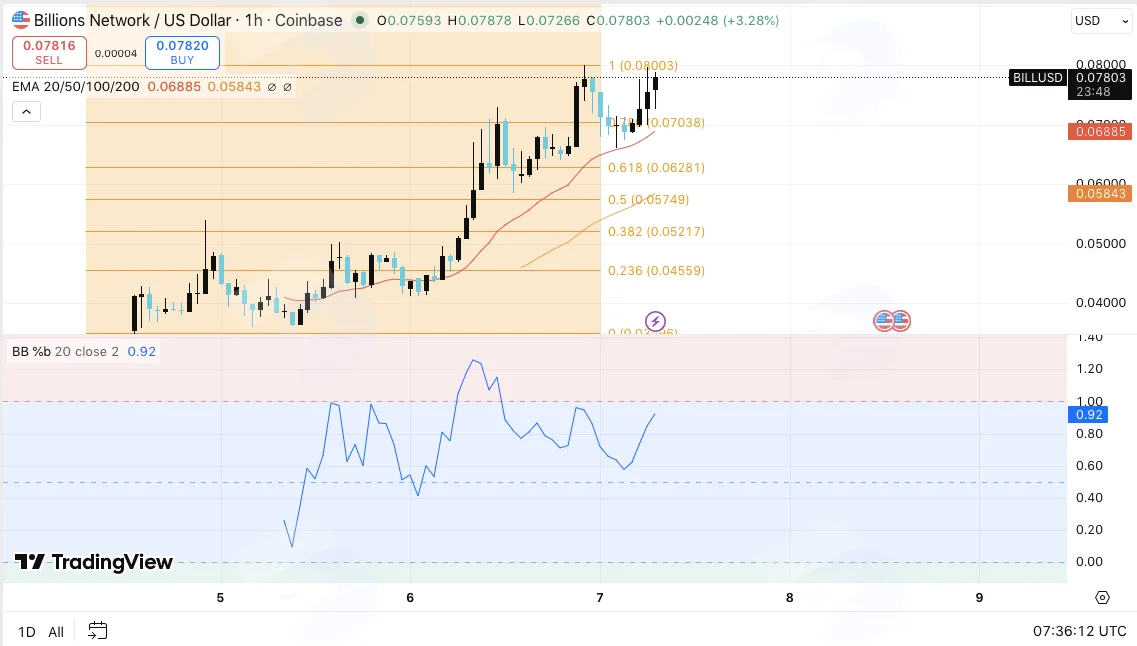Click the 0.07816 SELL button
This screenshot has width=1137, height=646.
click(49, 53)
